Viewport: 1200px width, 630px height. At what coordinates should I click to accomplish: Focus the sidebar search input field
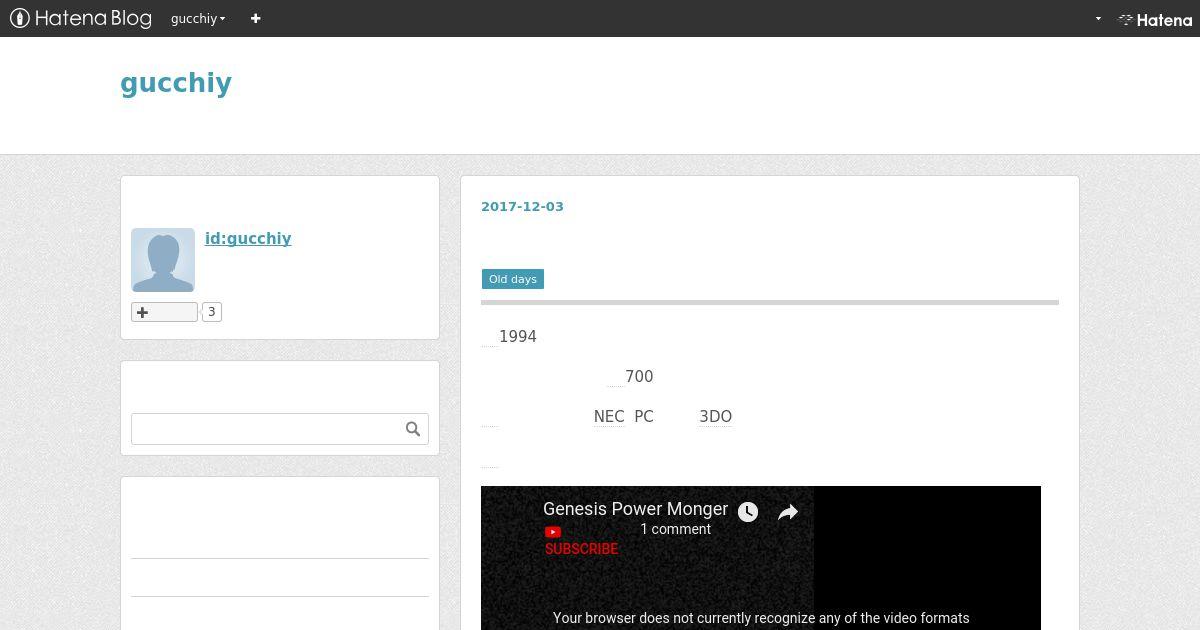(x=266, y=429)
